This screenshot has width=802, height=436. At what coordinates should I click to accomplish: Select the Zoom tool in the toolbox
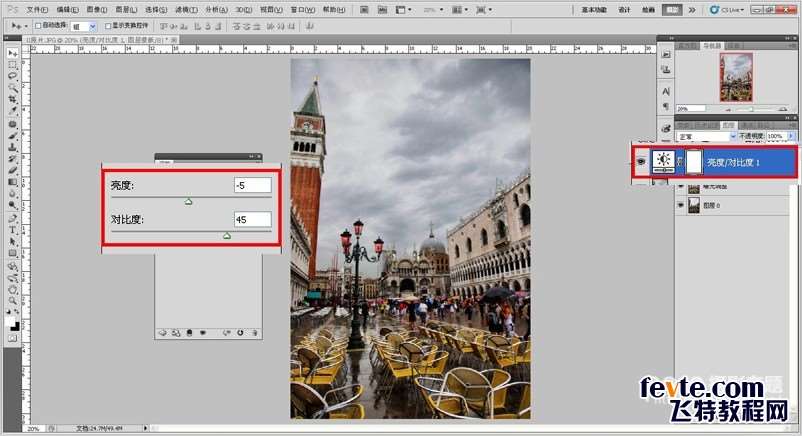(12, 301)
